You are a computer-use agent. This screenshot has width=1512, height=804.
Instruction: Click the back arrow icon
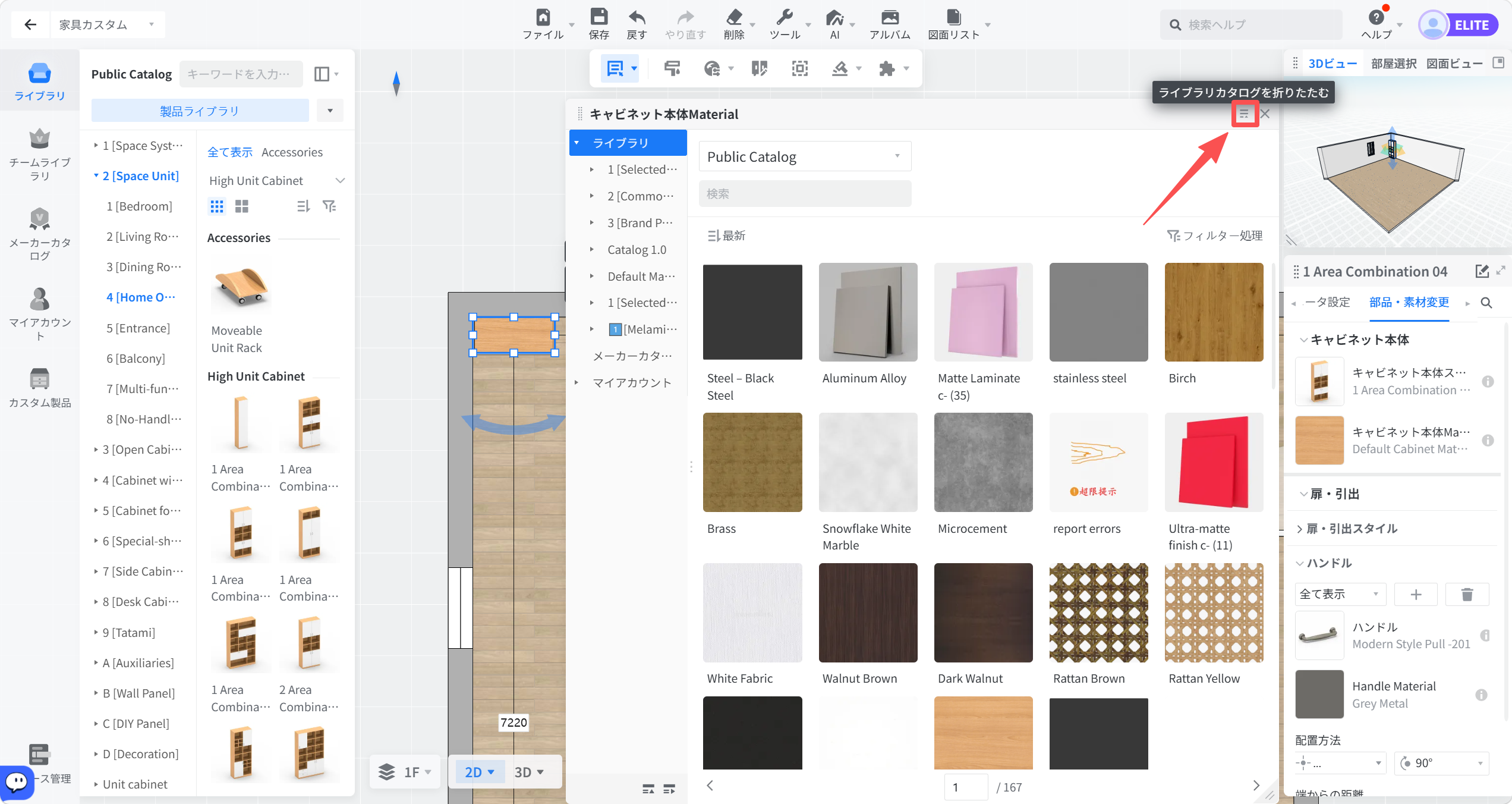[x=30, y=24]
